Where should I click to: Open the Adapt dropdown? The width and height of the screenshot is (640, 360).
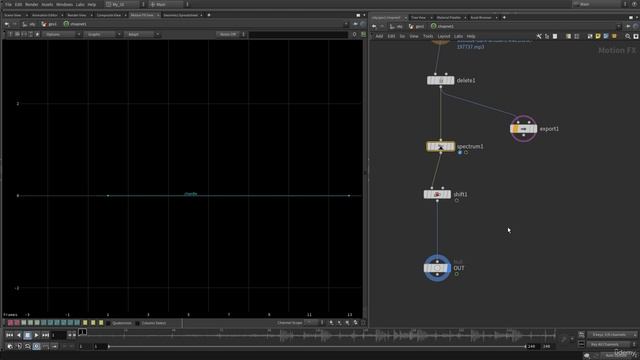coord(141,34)
